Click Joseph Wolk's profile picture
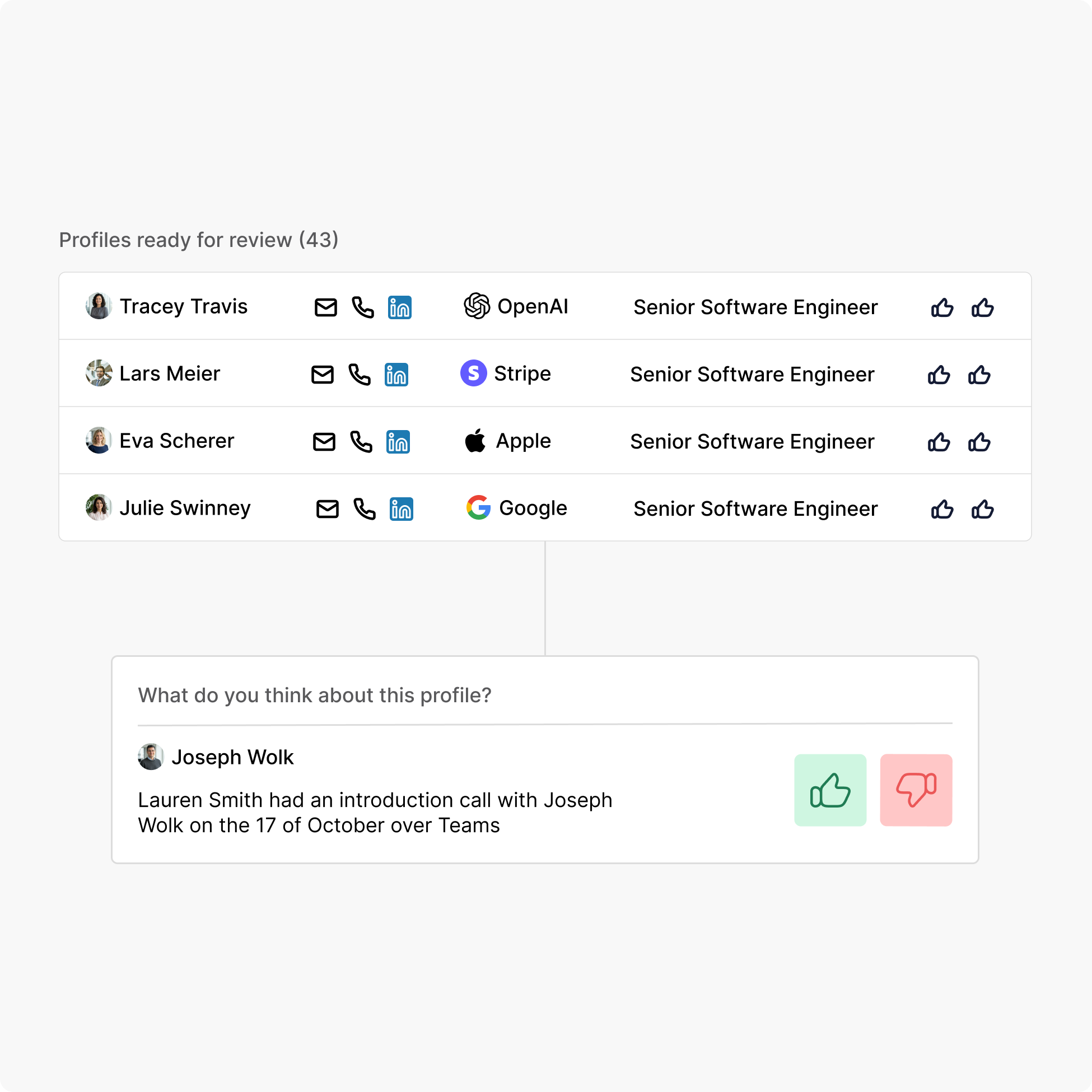This screenshot has width=1092, height=1092. [150, 757]
